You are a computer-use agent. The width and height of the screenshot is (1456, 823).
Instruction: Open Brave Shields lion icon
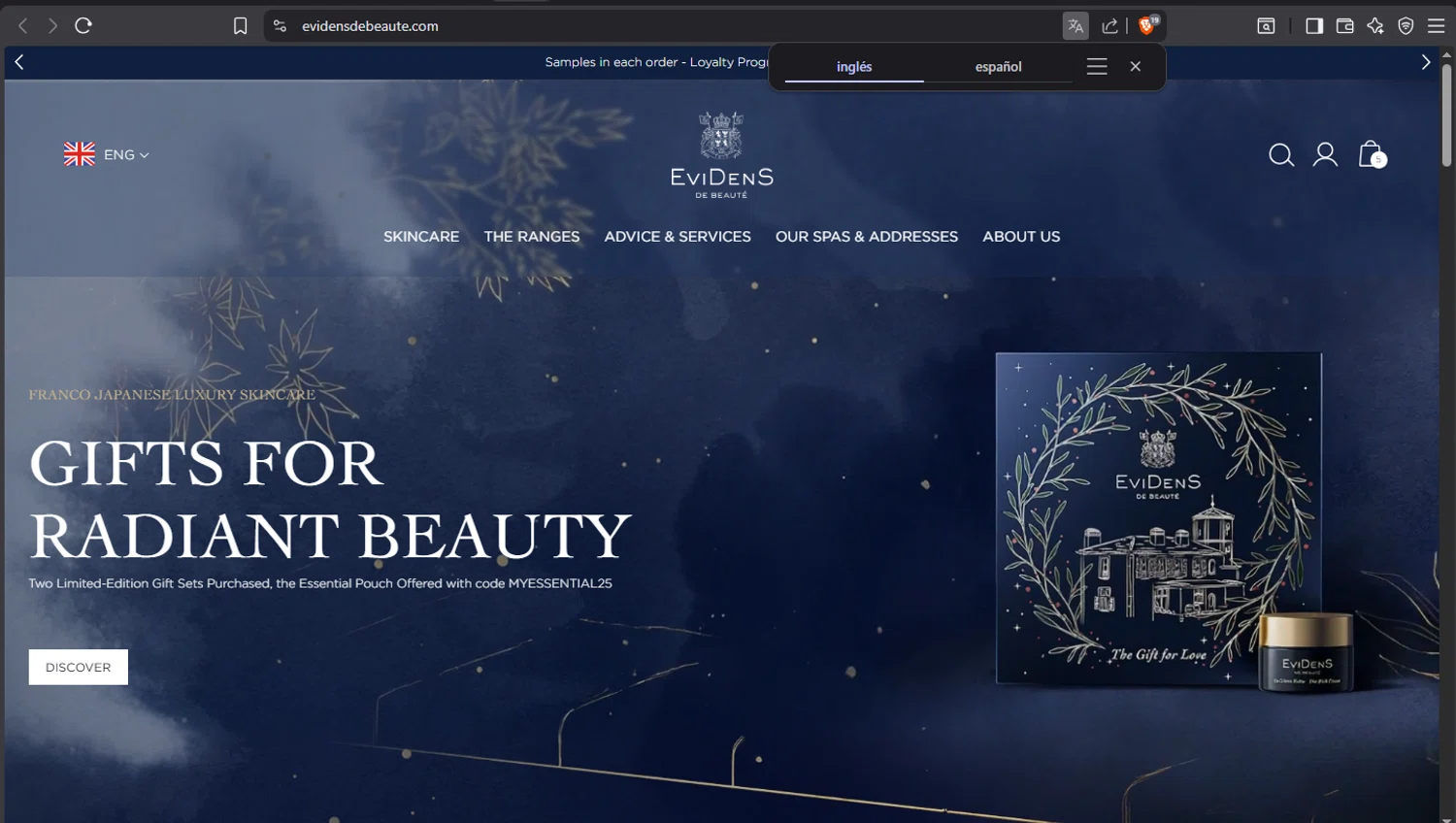click(x=1148, y=25)
